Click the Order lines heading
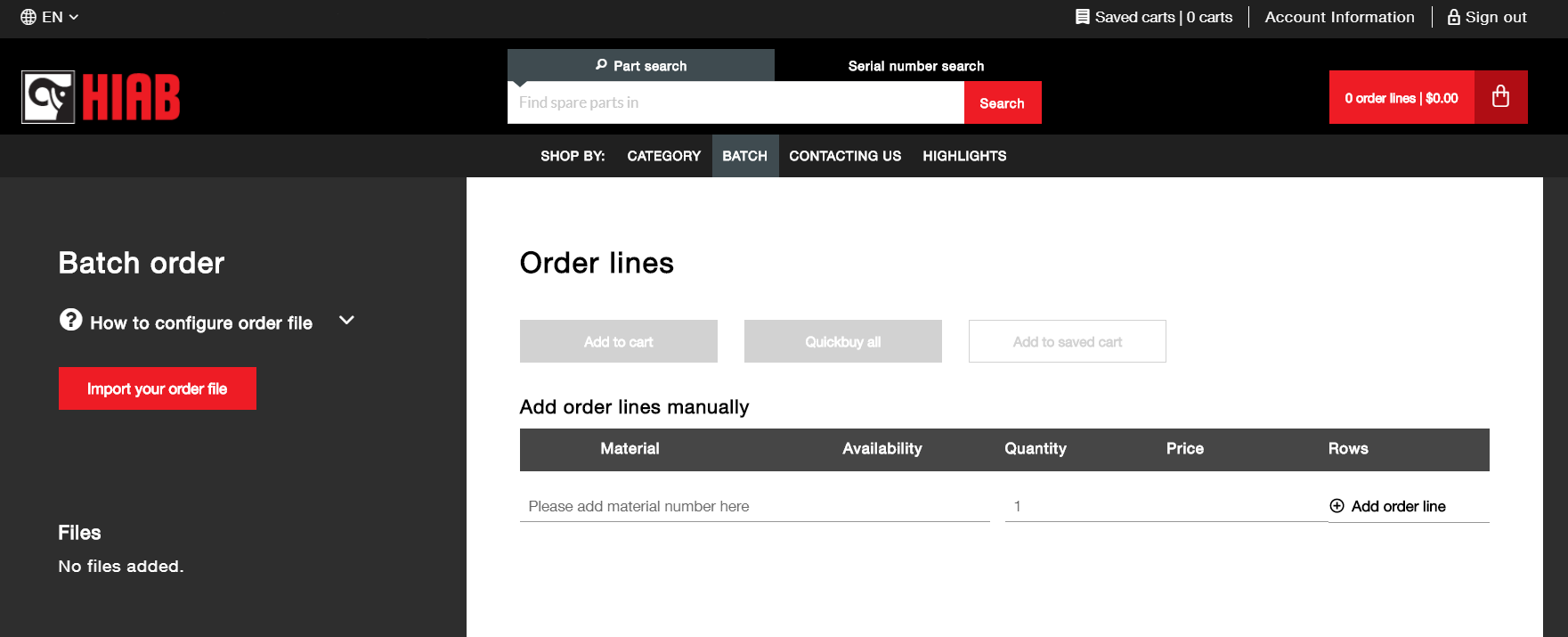Viewport: 1568px width, 637px height. coord(597,263)
